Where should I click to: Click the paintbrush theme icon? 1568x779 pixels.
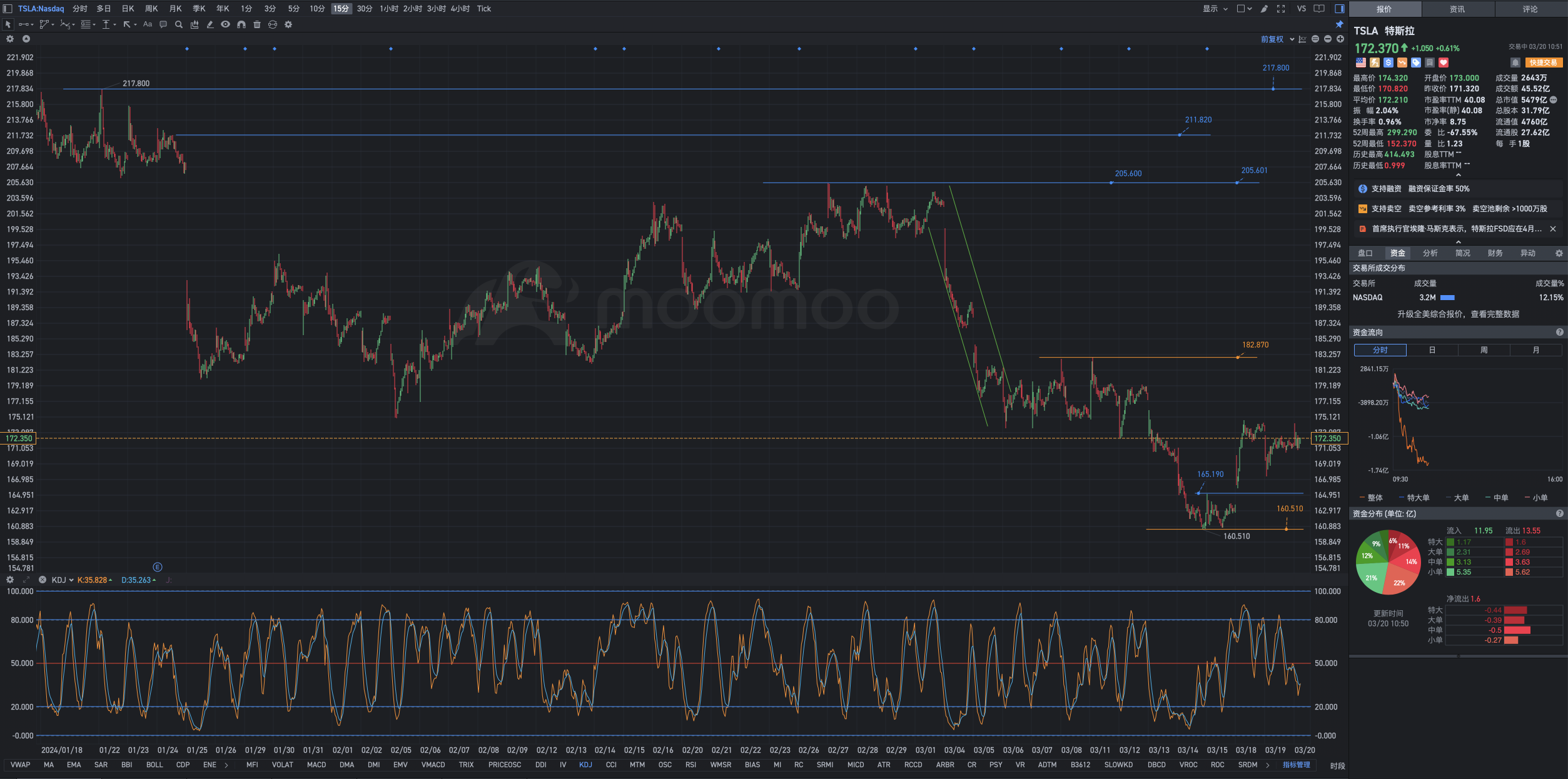1264,9
